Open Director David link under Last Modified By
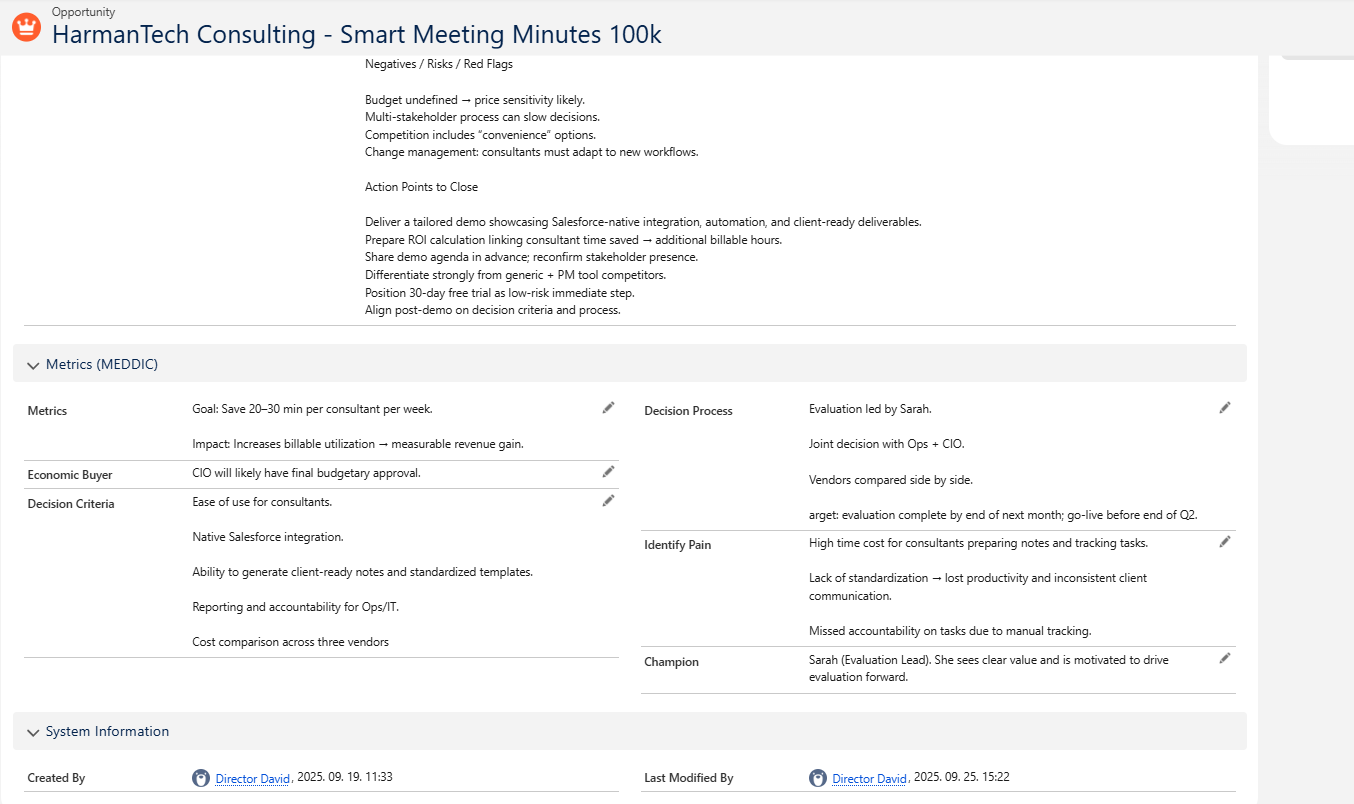Screen dimensions: 1354x804 (x=870, y=778)
